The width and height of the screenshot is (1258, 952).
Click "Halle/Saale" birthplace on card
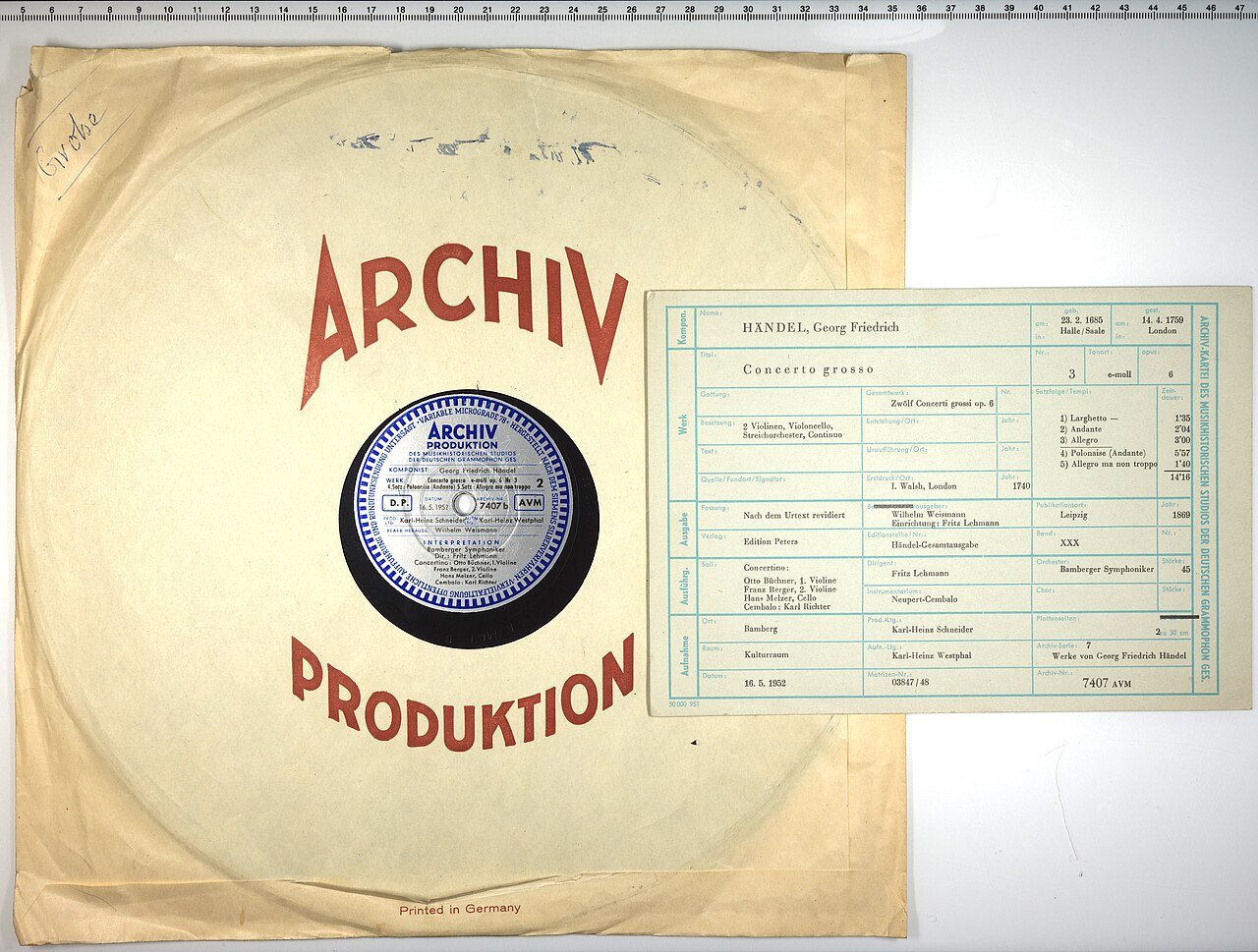(1082, 331)
